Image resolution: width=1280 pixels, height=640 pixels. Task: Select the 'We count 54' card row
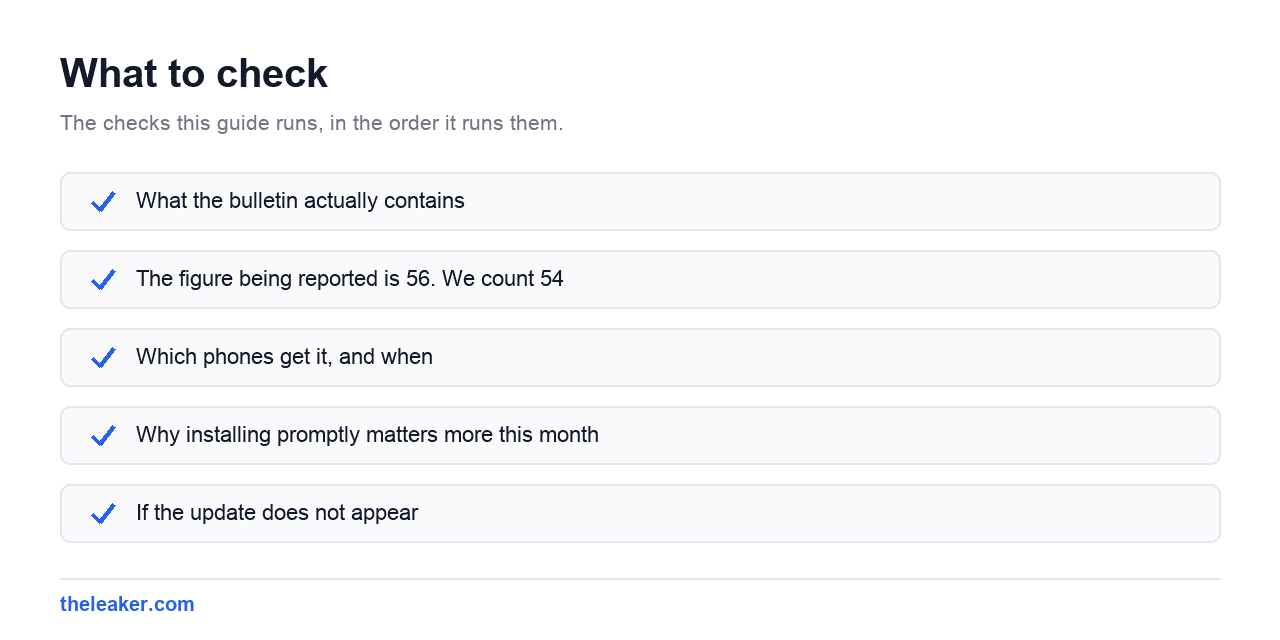[x=640, y=279]
